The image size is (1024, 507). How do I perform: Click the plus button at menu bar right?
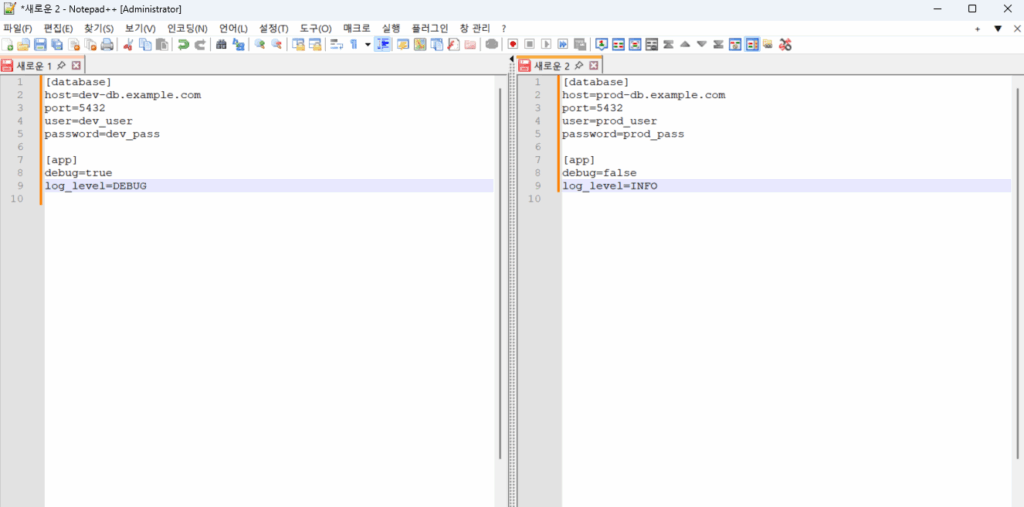point(977,28)
